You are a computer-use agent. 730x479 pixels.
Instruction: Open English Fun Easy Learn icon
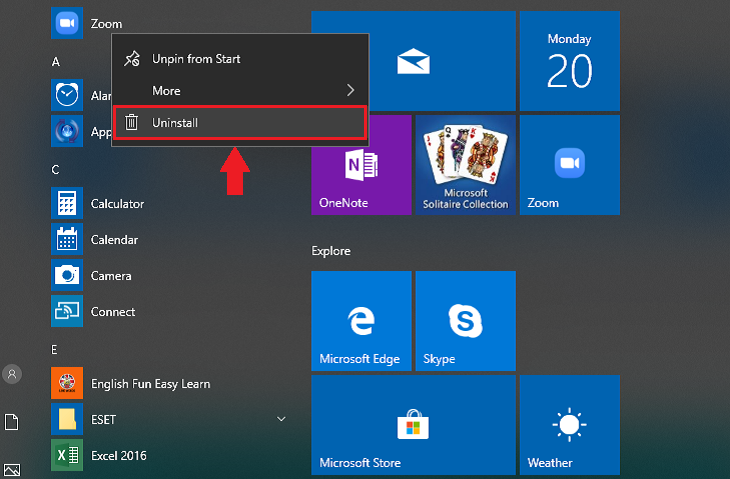pyautogui.click(x=67, y=383)
